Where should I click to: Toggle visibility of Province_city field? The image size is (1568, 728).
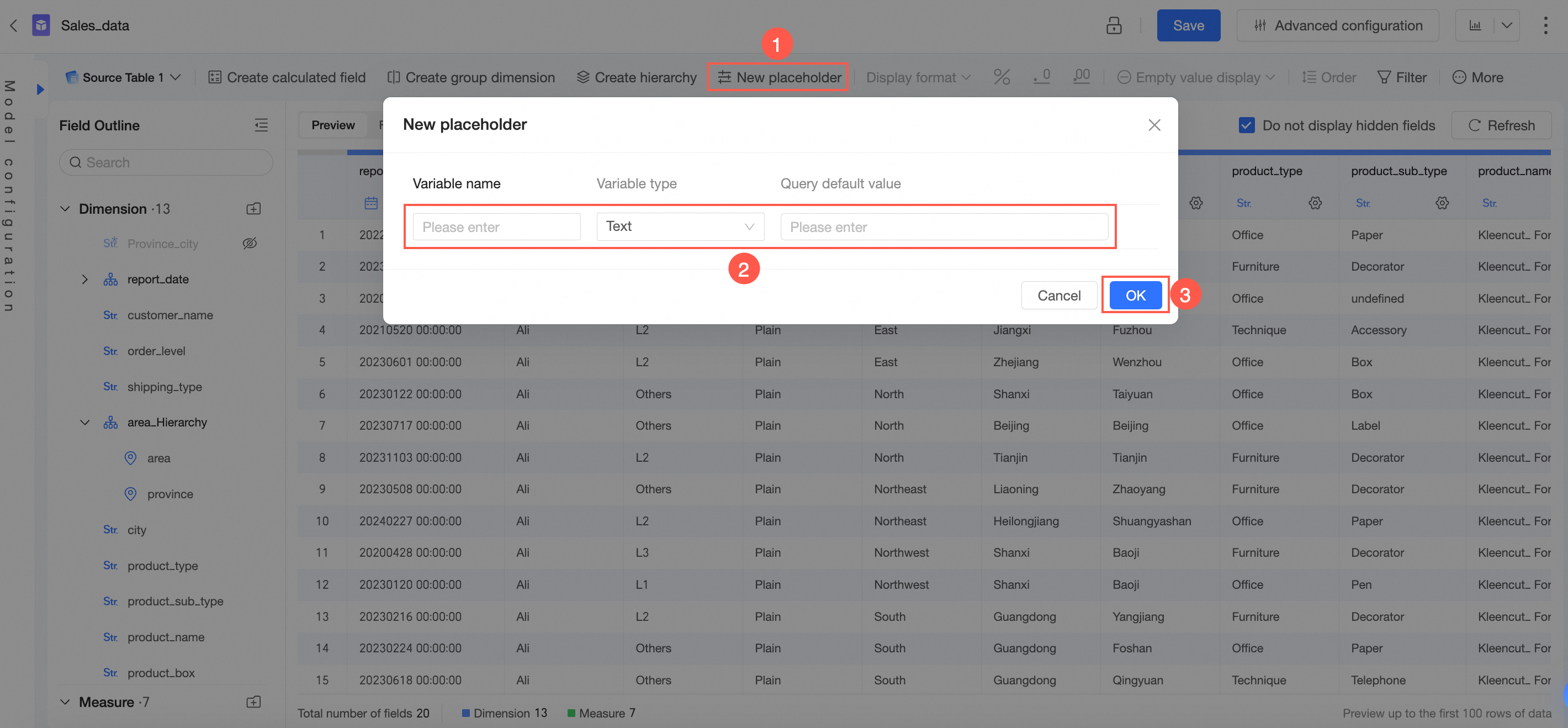pos(250,244)
